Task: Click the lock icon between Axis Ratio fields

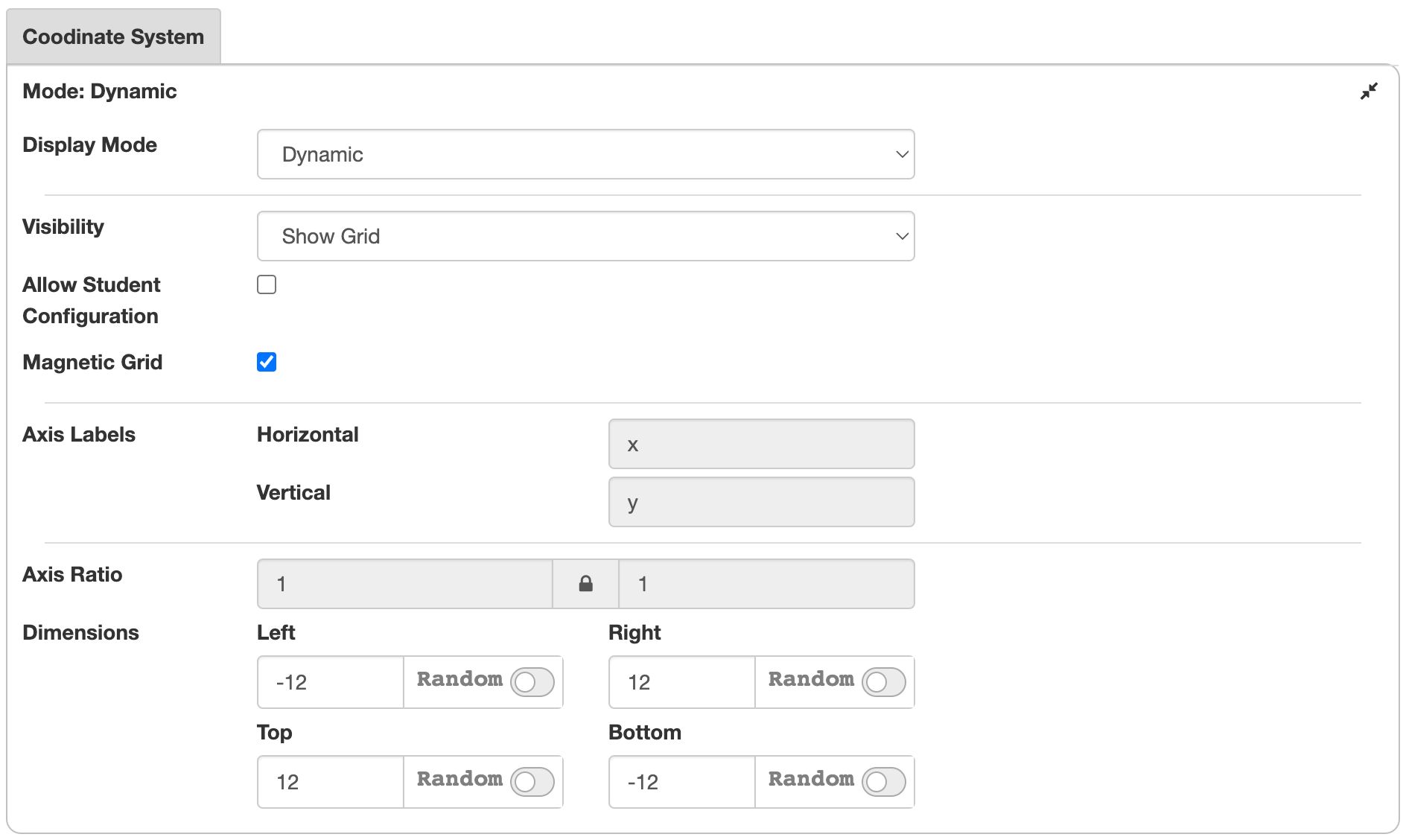Action: [585, 583]
